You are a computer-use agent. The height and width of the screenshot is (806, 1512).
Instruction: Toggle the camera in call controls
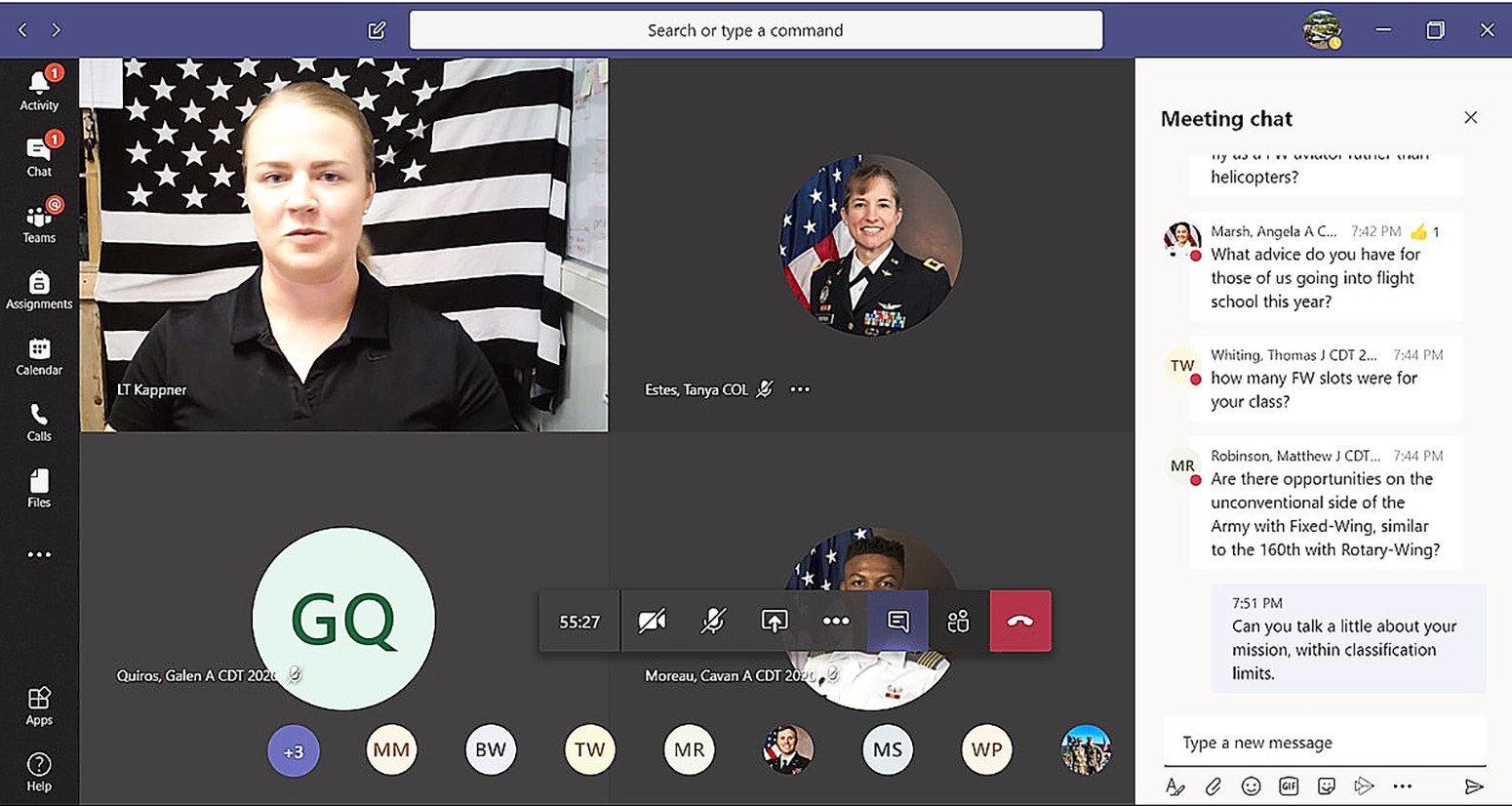(652, 621)
